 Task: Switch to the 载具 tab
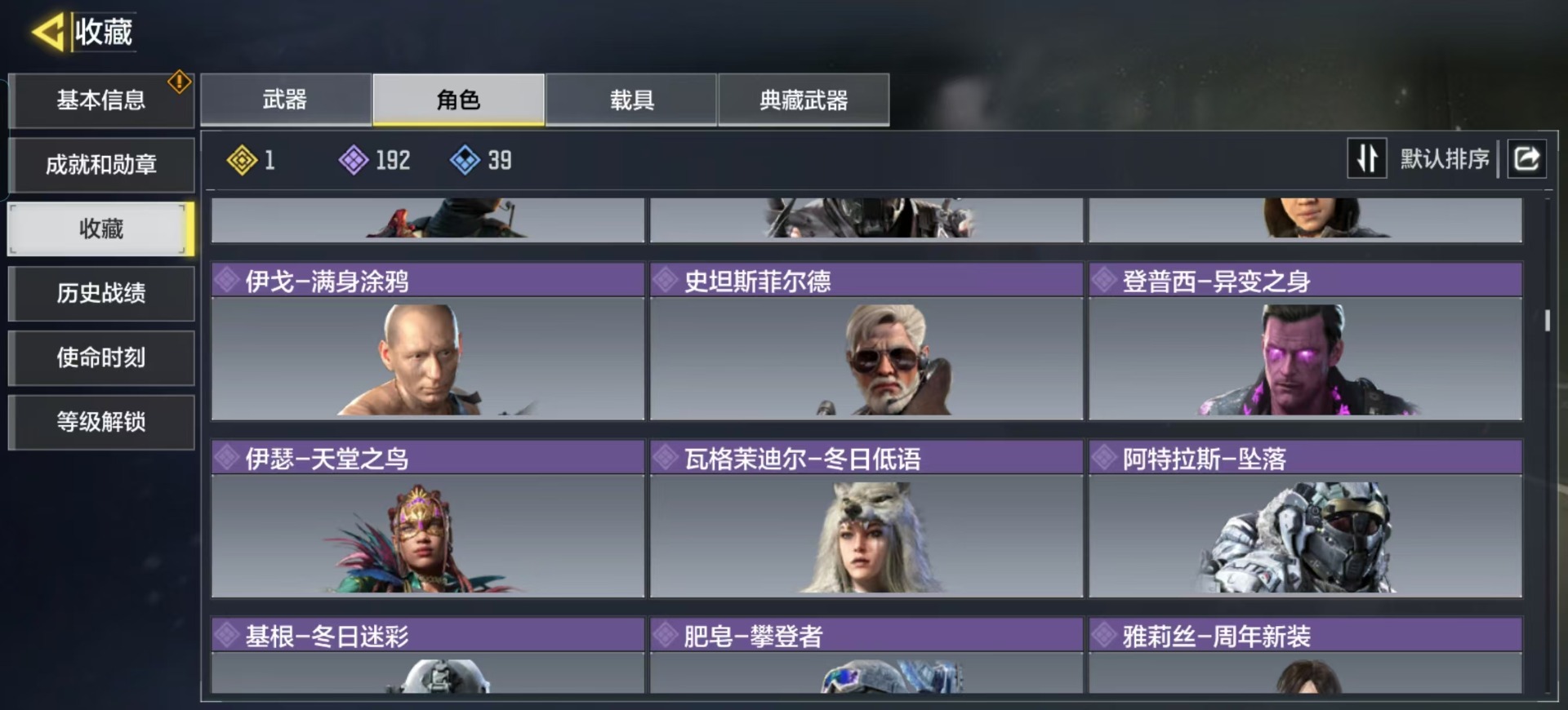[x=631, y=100]
